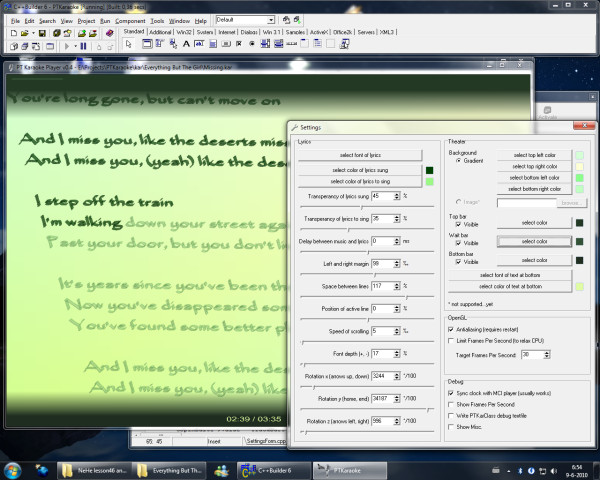Image resolution: width=600 pixels, height=480 pixels.
Task: Enable Show Frames Per Second checkbox
Action: [451, 403]
